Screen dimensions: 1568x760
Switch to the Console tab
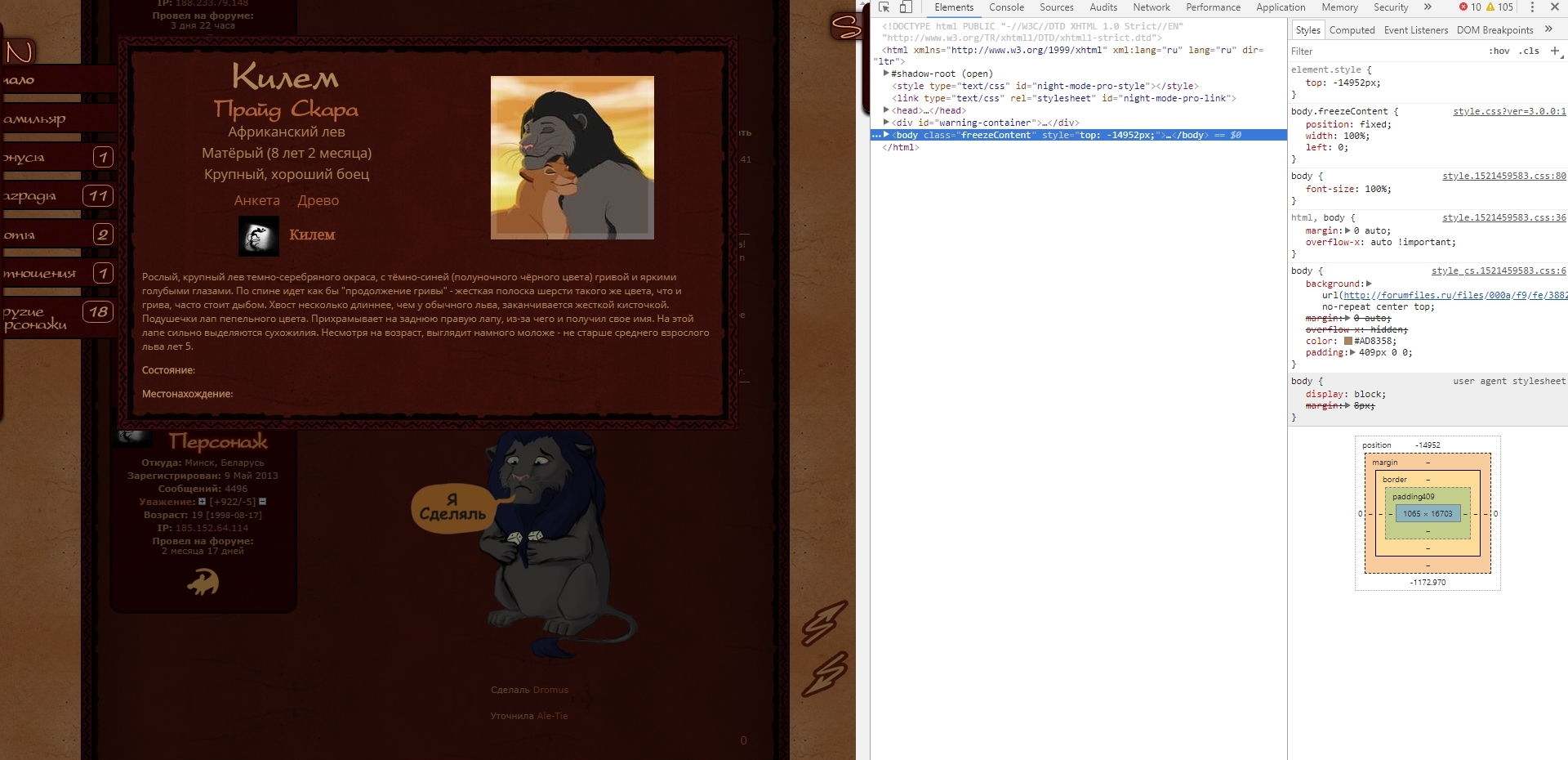[x=1006, y=7]
